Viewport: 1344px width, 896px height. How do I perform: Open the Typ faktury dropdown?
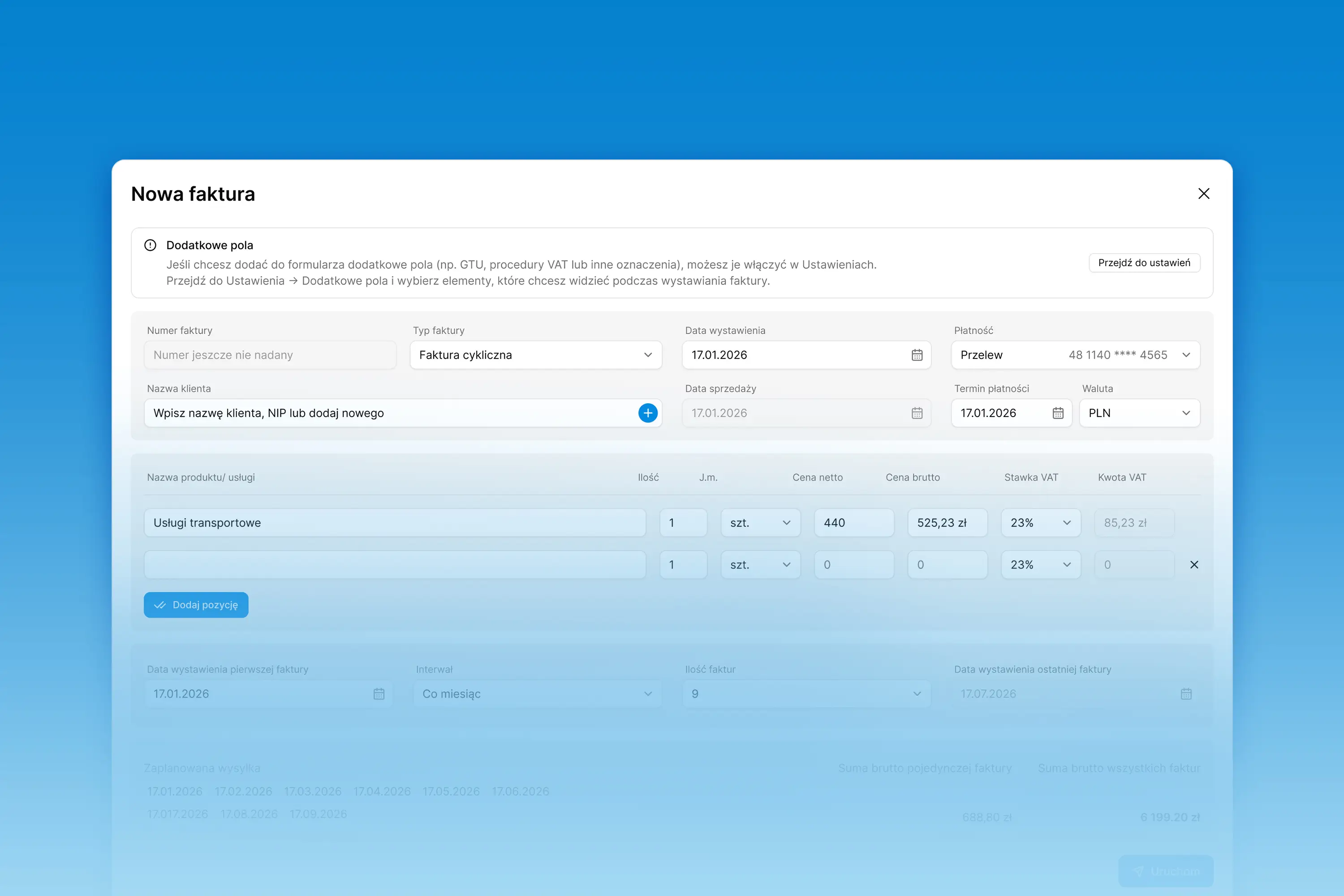[x=535, y=355]
